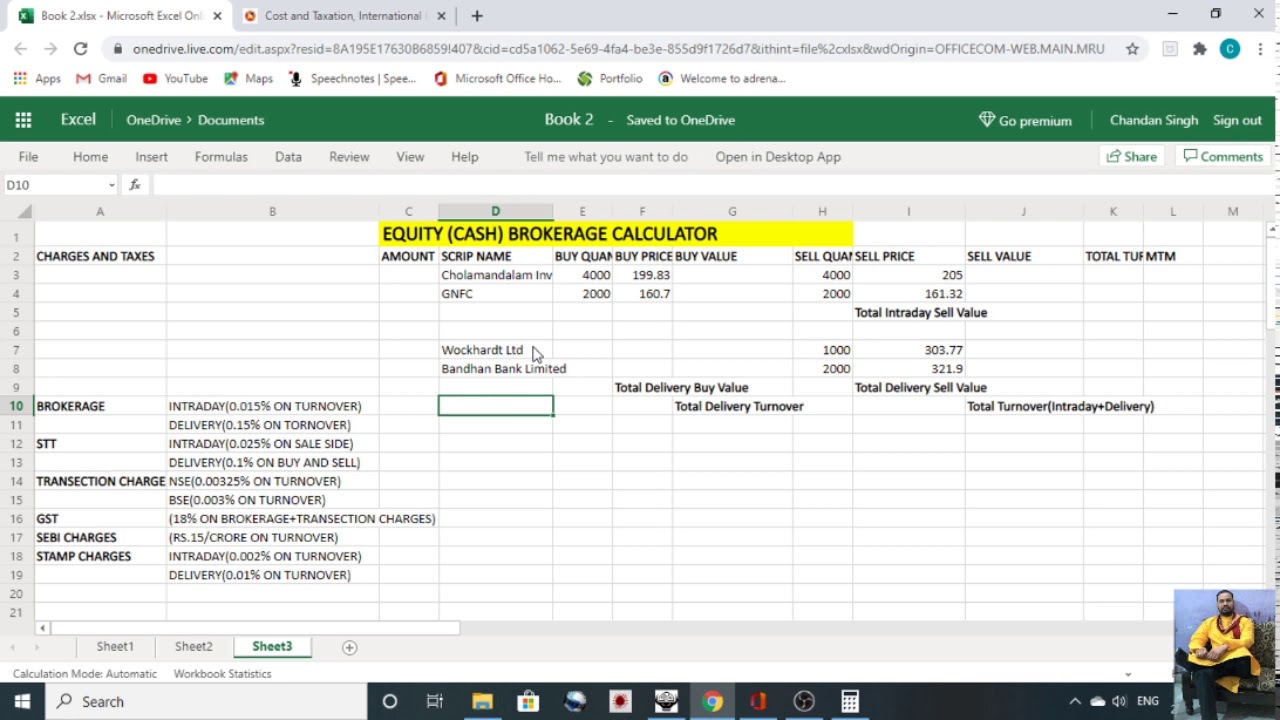Click the fx insert function icon
The height and width of the screenshot is (720, 1280).
[135, 185]
